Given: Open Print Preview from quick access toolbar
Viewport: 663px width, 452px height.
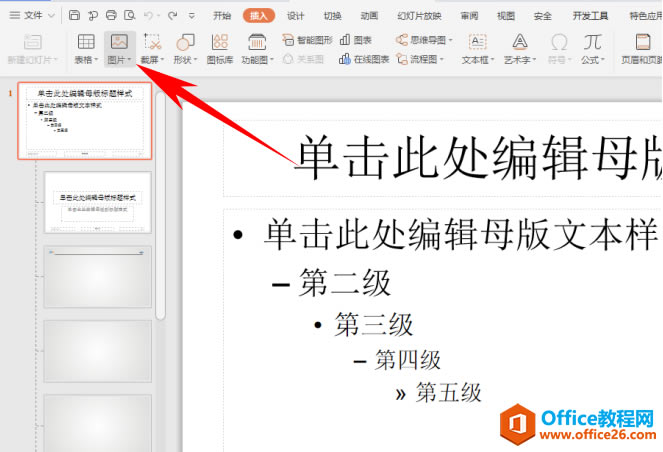Looking at the screenshot, I should click(129, 16).
